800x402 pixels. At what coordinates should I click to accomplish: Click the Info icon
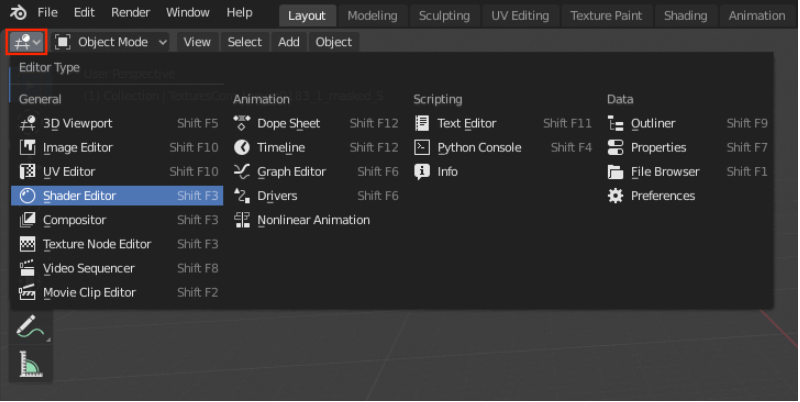(x=422, y=171)
